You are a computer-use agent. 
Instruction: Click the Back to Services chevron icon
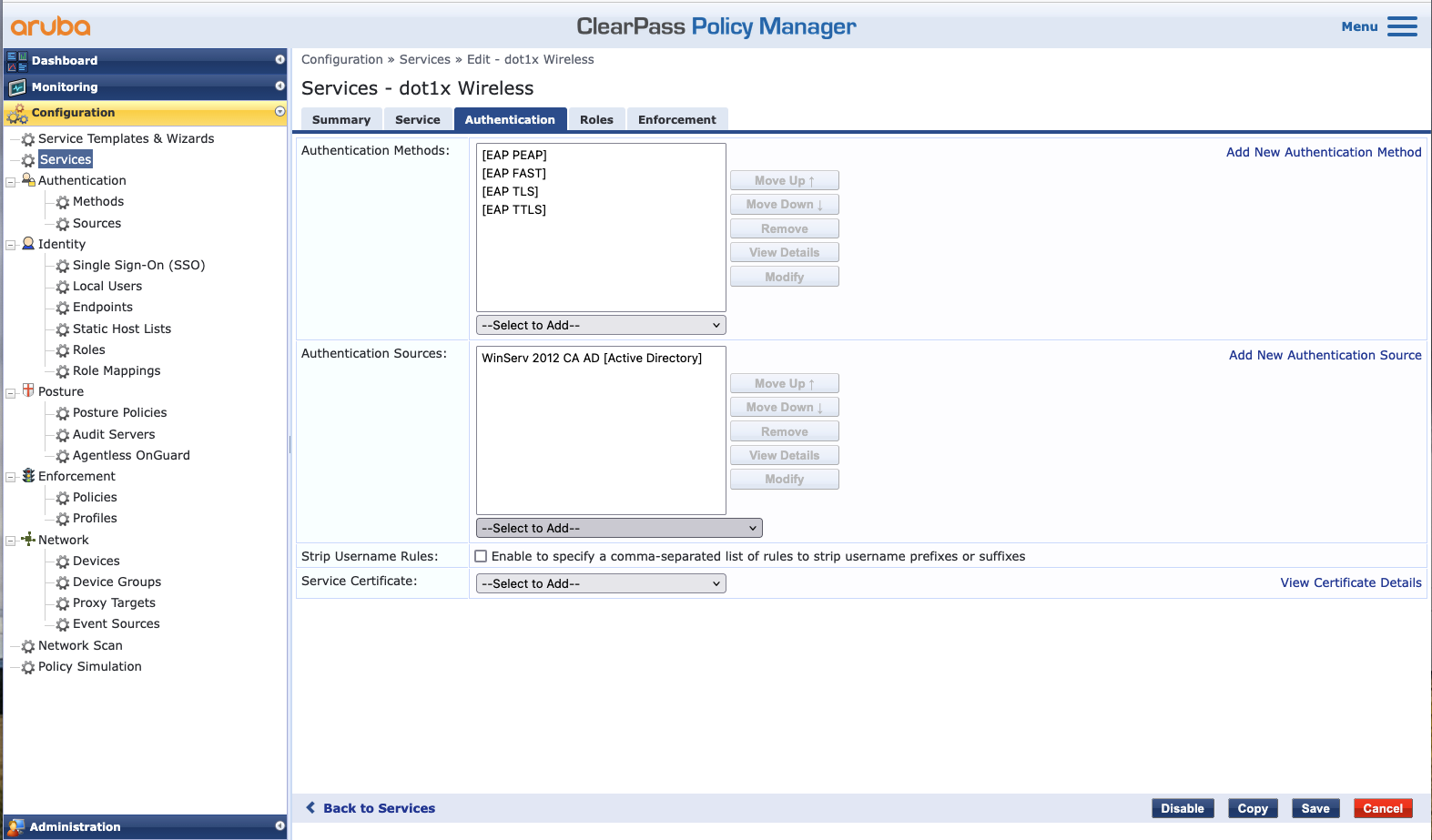pyautogui.click(x=310, y=808)
